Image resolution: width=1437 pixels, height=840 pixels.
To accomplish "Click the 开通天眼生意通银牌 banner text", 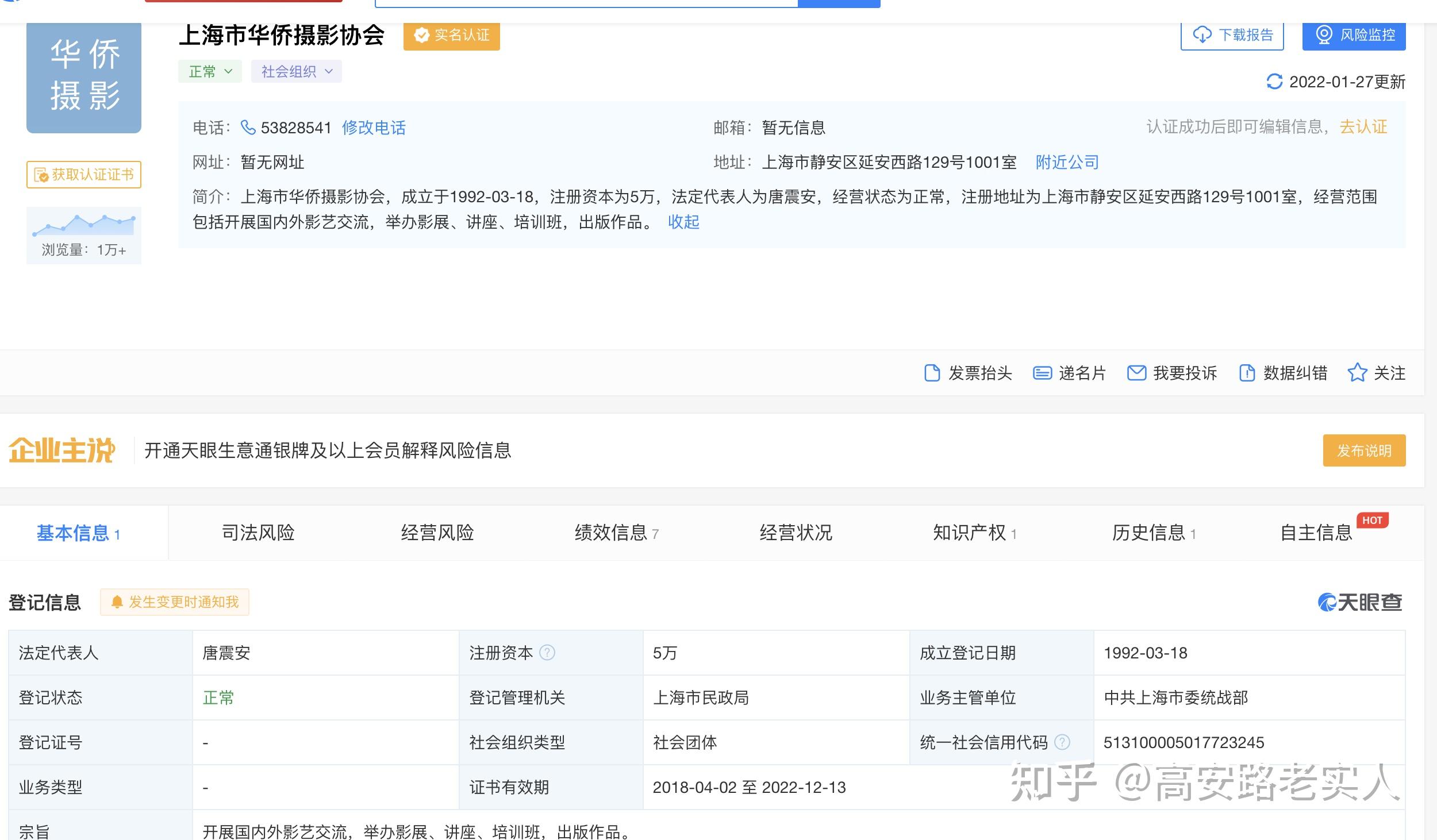I will click(328, 450).
